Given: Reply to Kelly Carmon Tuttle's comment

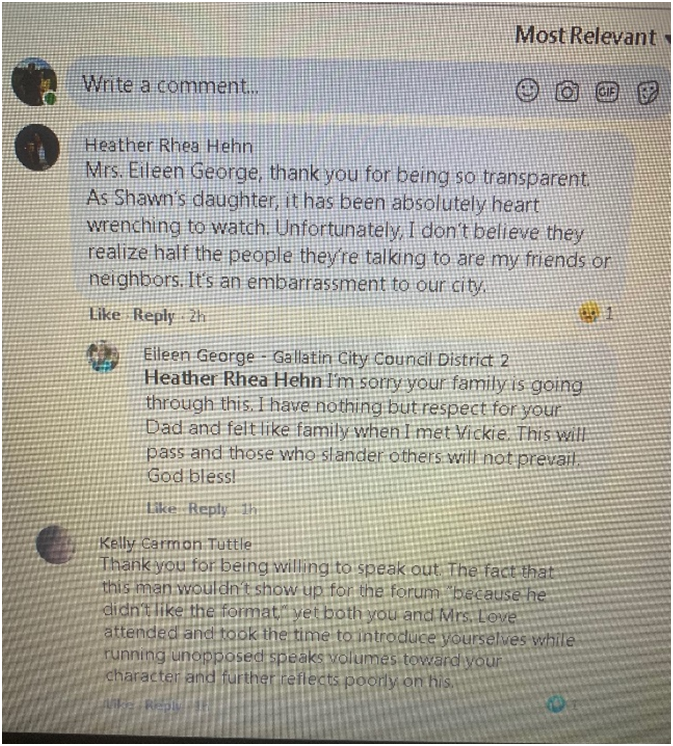Looking at the screenshot, I should 163,705.
